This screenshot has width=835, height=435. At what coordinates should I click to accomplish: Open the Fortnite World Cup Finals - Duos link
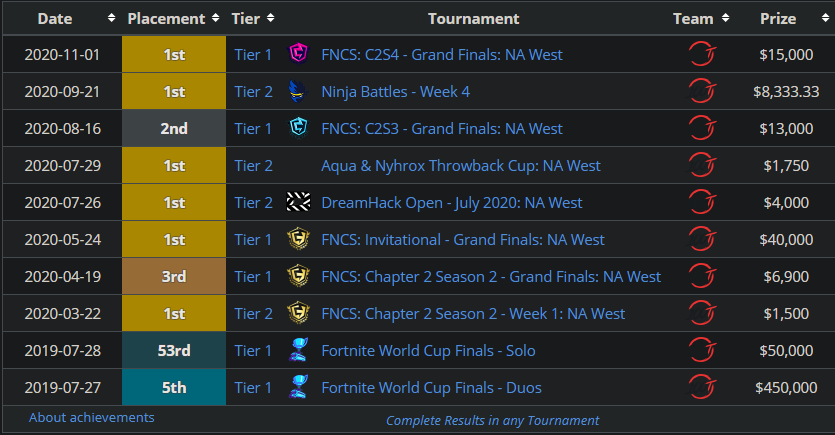(431, 388)
